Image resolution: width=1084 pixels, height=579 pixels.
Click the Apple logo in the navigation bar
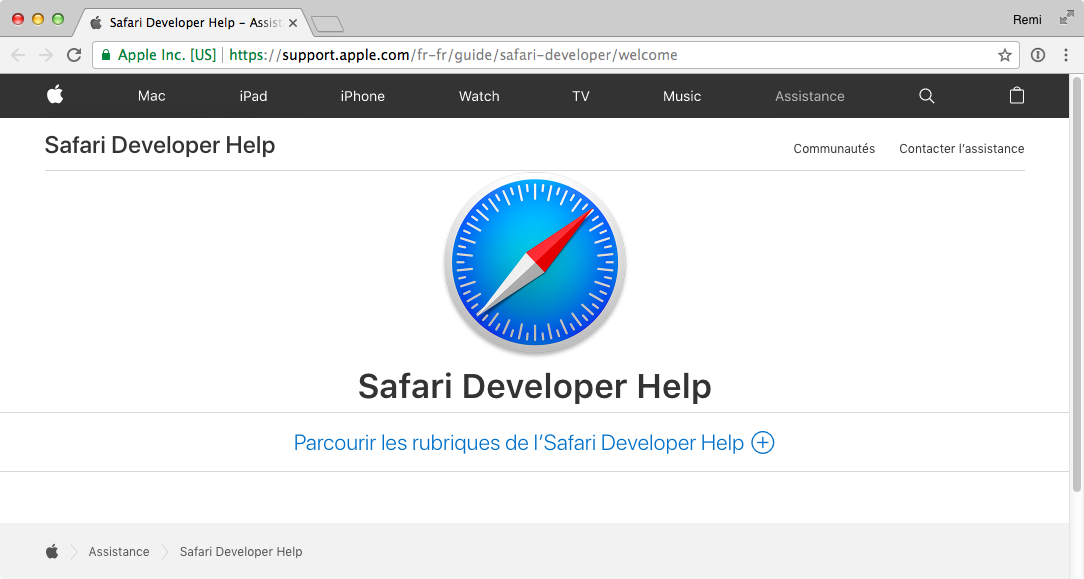coord(55,95)
